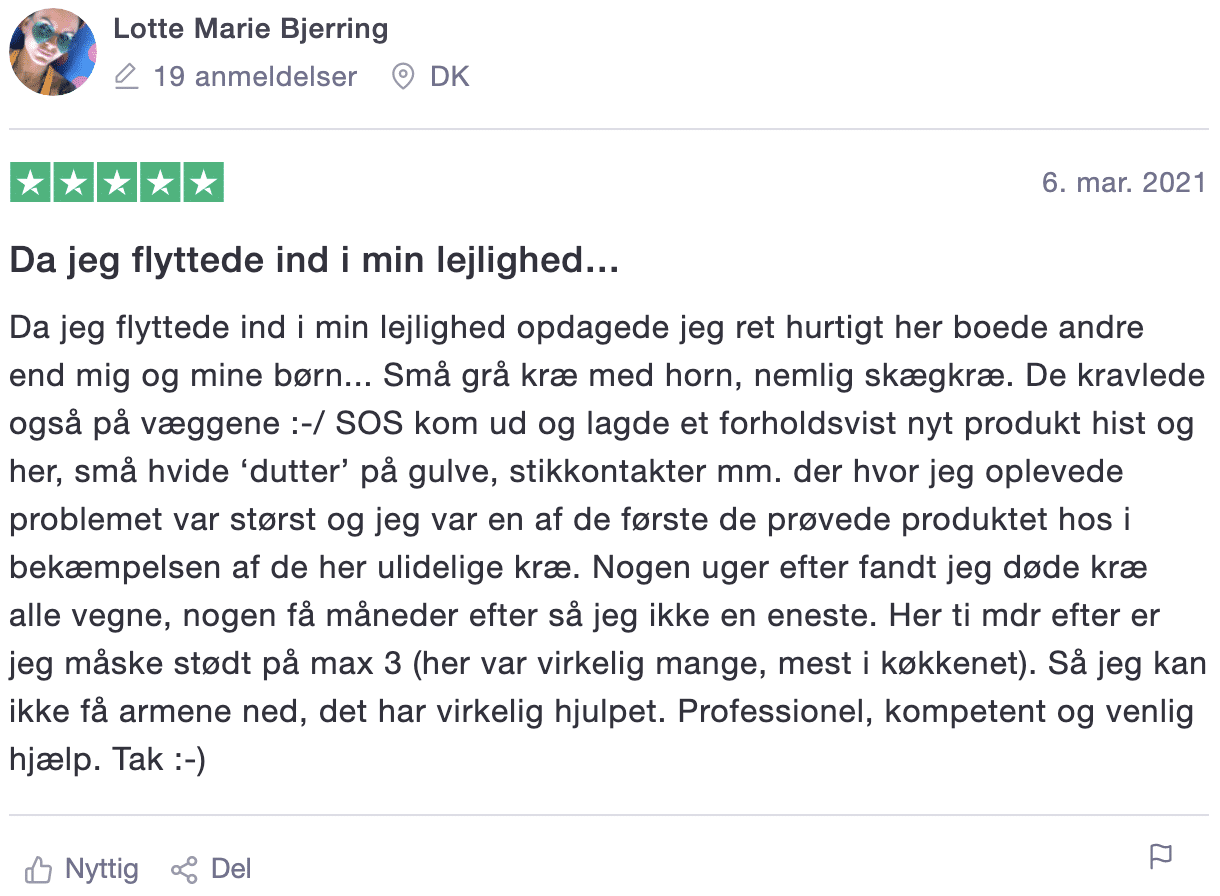Select the third green star of the rating
Viewport: 1220px width, 896px height.
click(116, 182)
